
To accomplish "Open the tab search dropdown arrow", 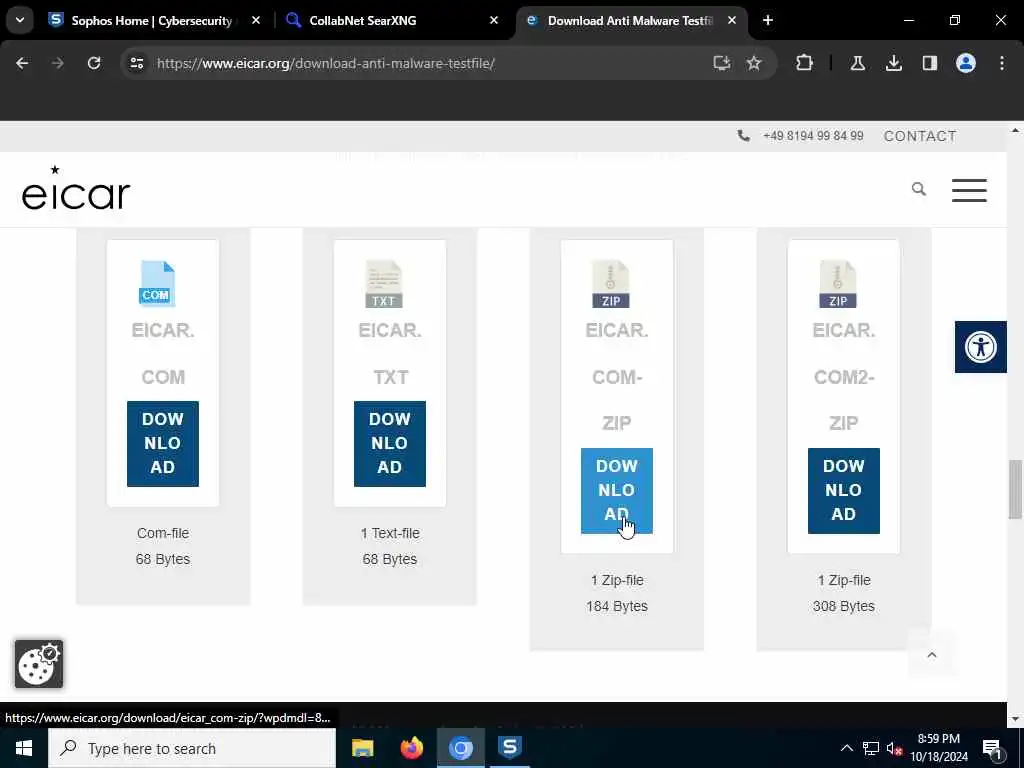I will coord(20,20).
